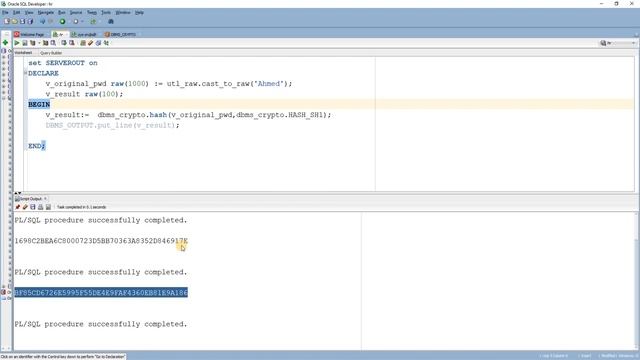Image resolution: width=640 pixels, height=360 pixels.
Task: Click the Script Output vertical scrollbar
Action: (637, 282)
